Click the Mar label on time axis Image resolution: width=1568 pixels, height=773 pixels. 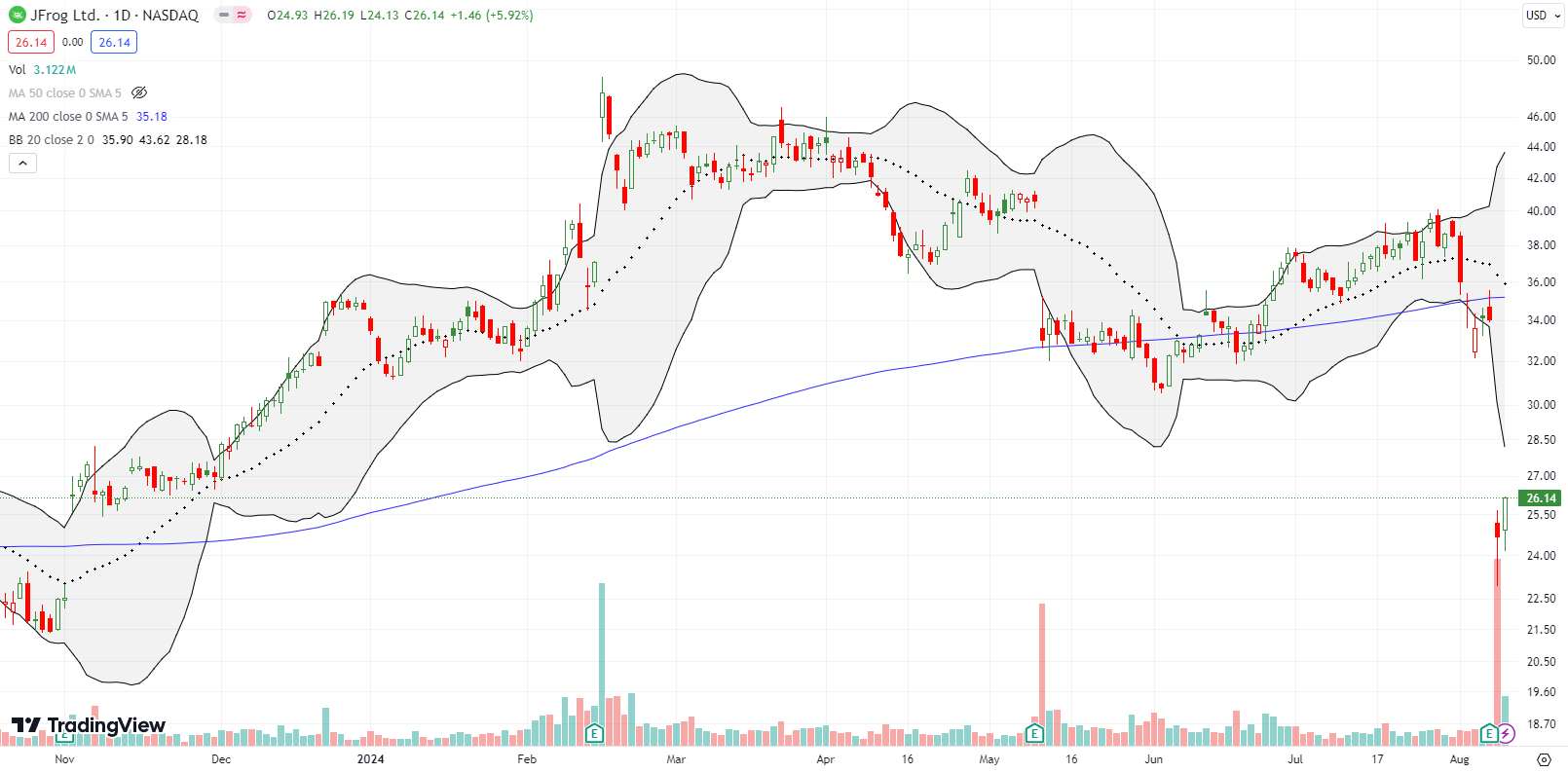click(676, 758)
